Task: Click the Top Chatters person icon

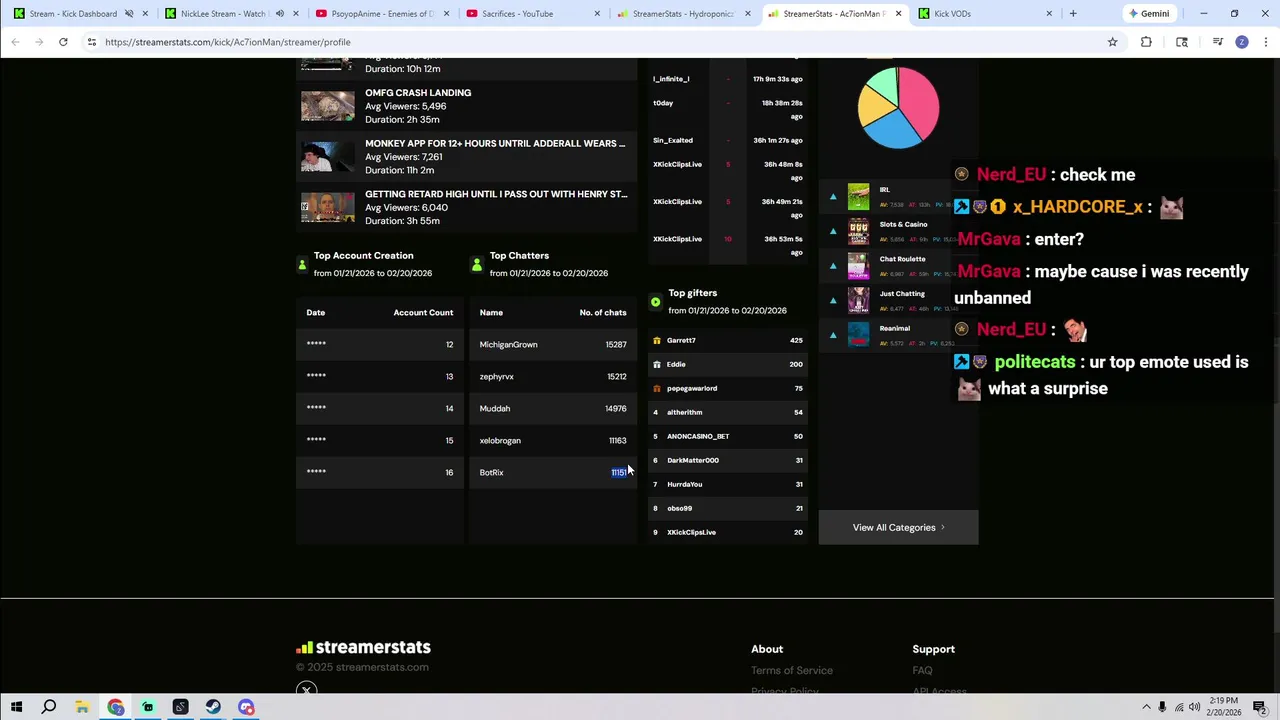Action: 477,265
